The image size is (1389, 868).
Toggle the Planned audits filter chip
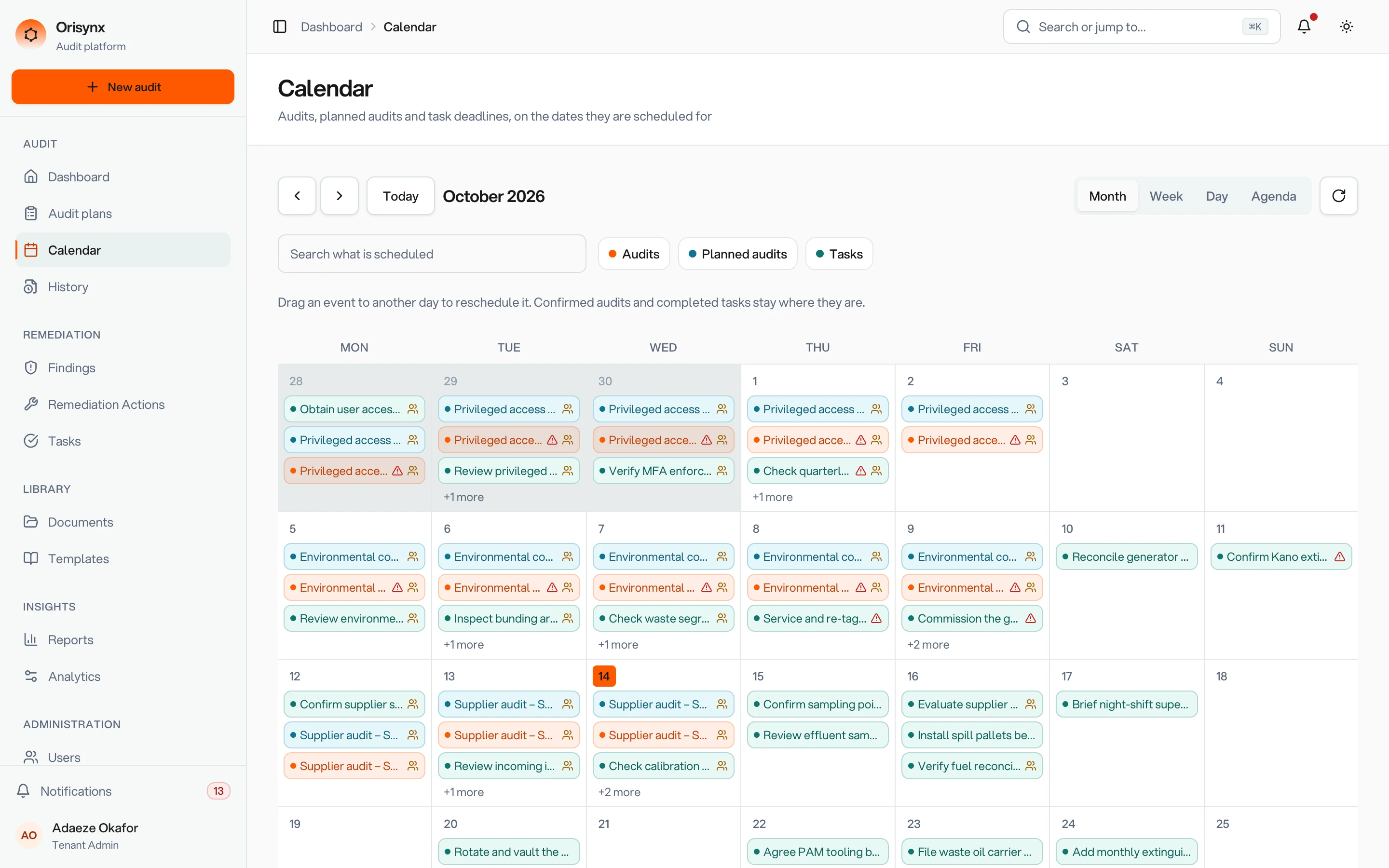[737, 254]
